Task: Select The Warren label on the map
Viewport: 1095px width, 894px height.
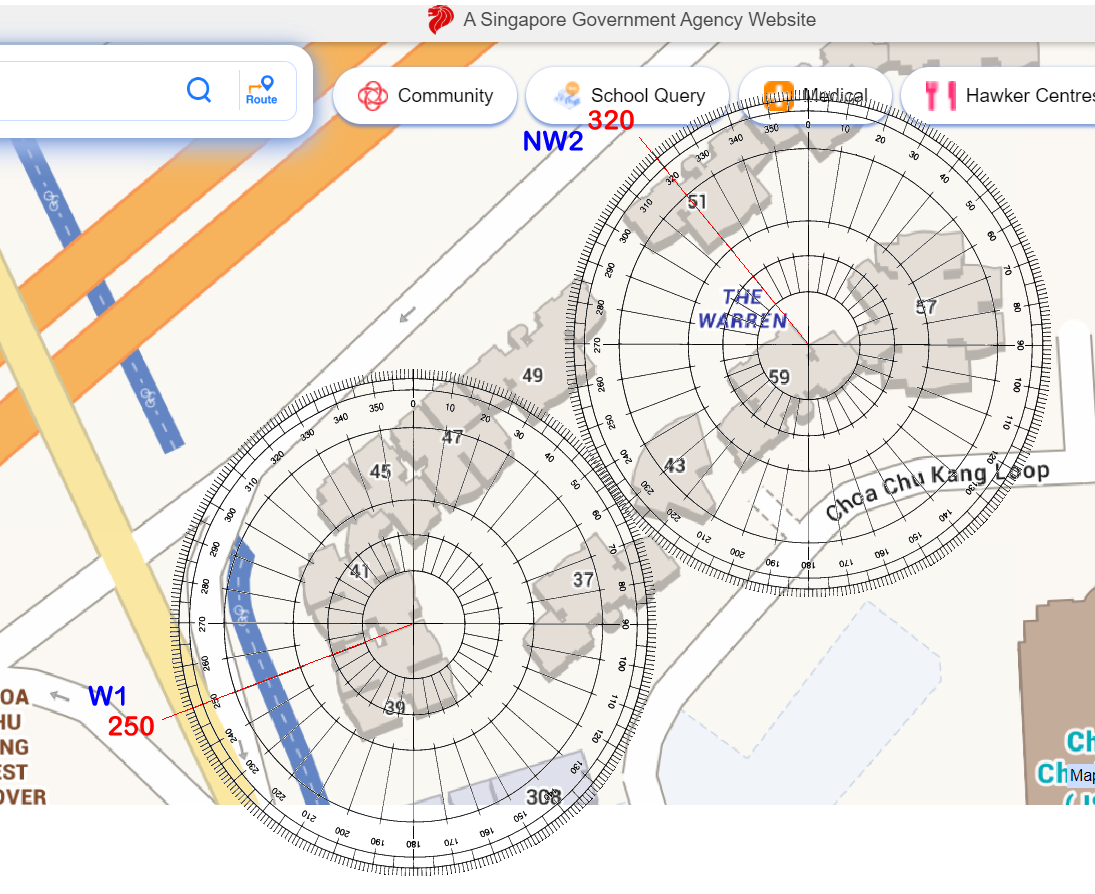Action: tap(743, 309)
